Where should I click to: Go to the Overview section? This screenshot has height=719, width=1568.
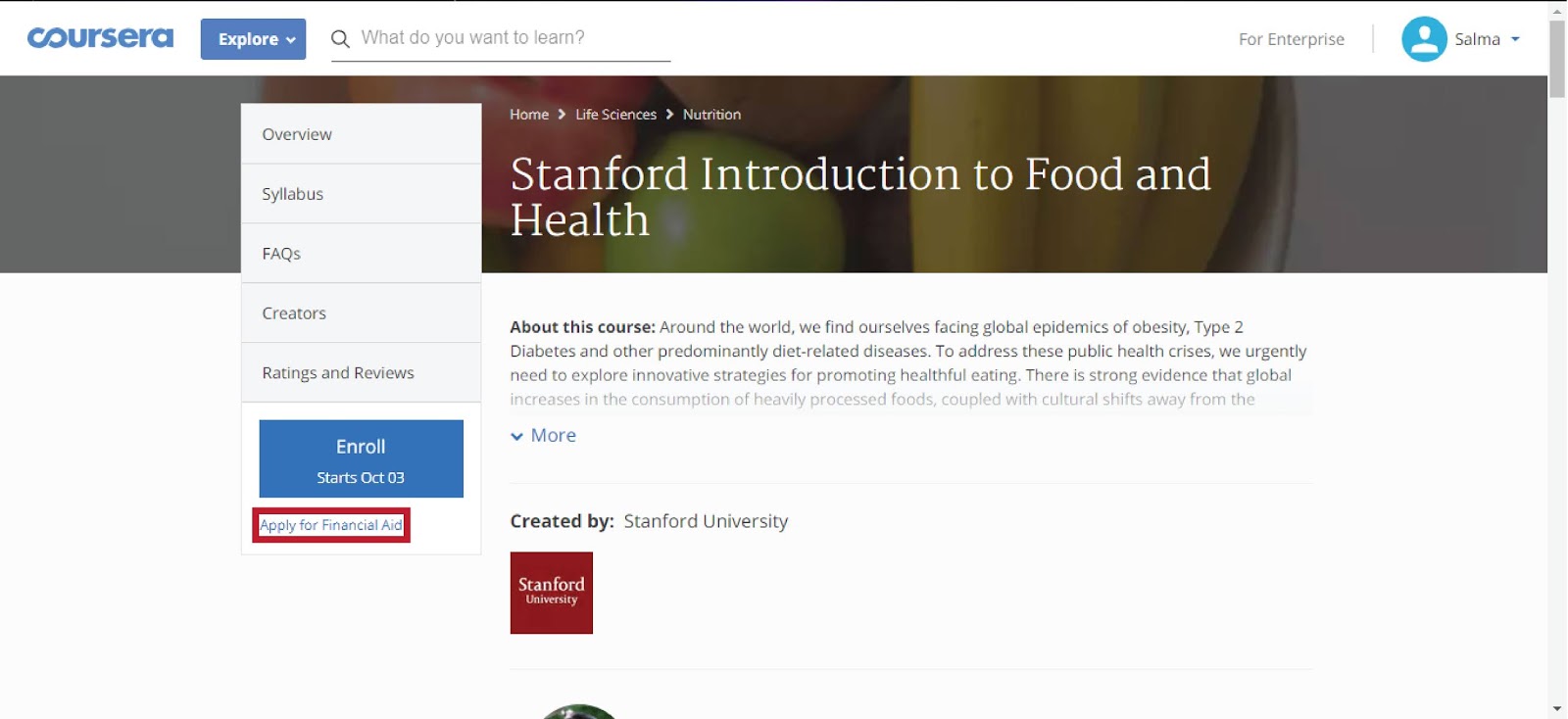297,134
